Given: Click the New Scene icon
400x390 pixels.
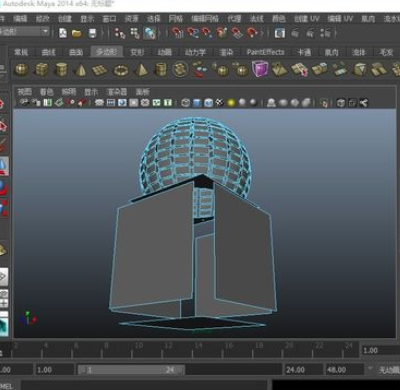Looking at the screenshot, I should (x=63, y=33).
